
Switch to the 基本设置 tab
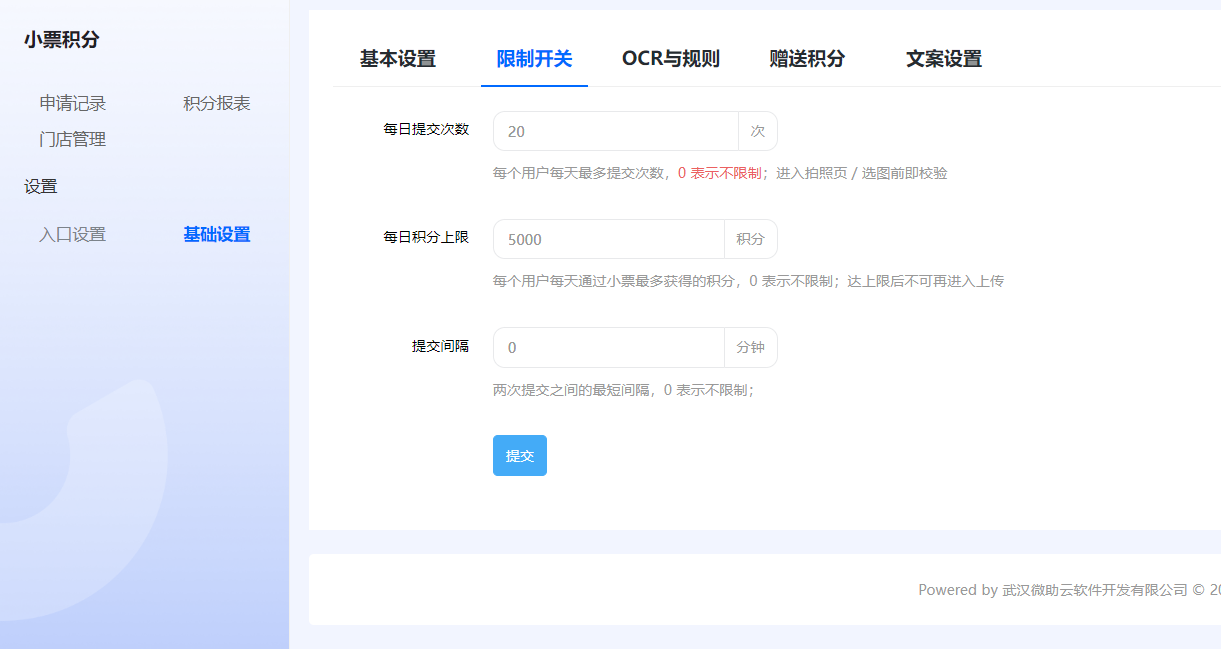click(398, 59)
